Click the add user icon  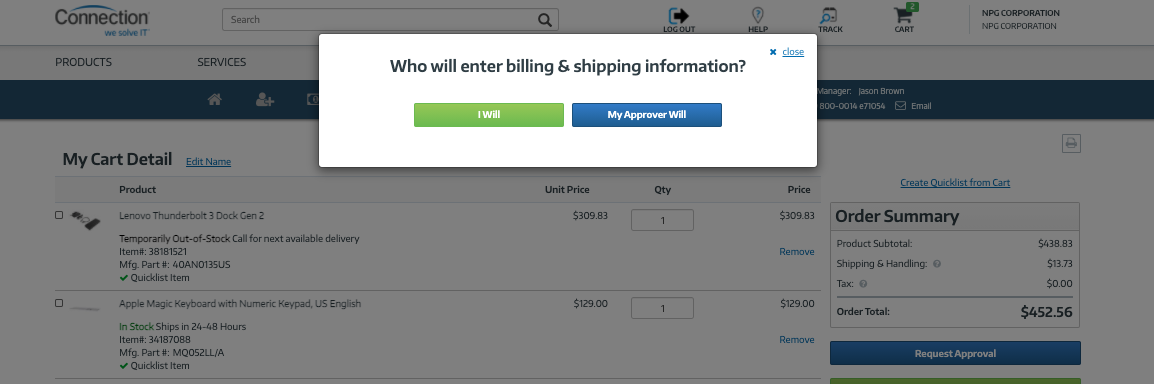(265, 99)
